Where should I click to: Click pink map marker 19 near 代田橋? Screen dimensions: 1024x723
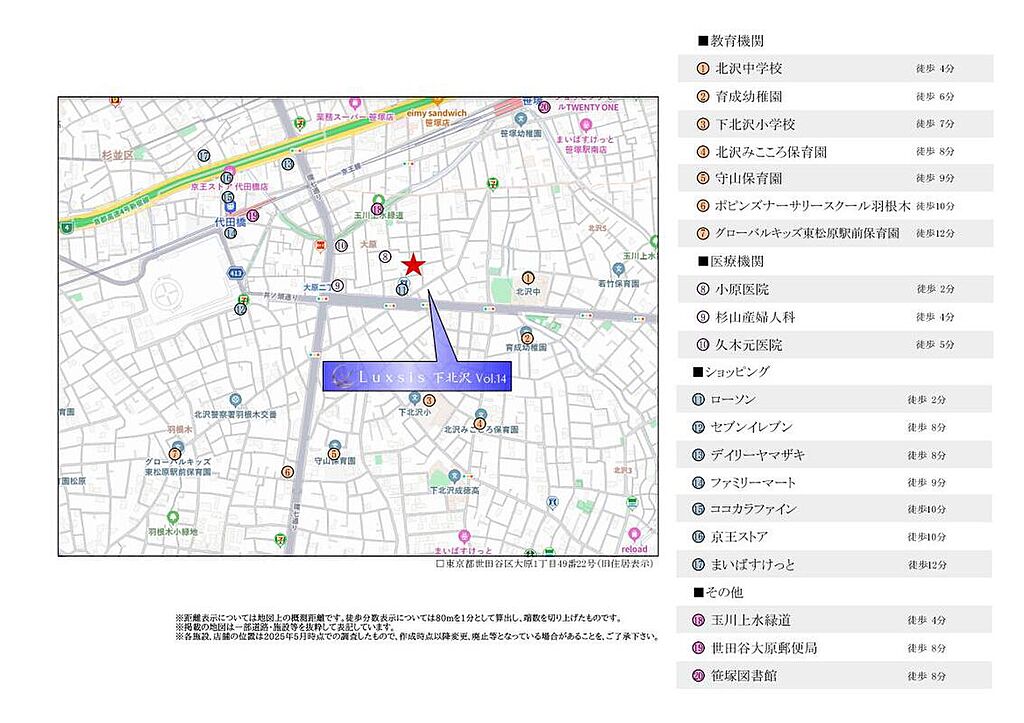coord(252,215)
